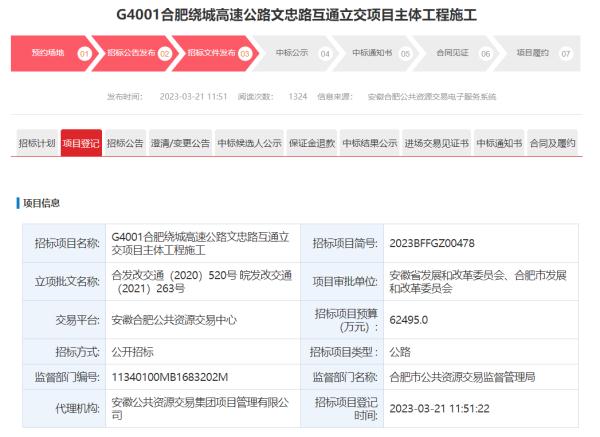The height and width of the screenshot is (437, 600).
Task: Click the page title G4001合肥绕城高速公路文忠路互通立交
Action: tap(297, 15)
